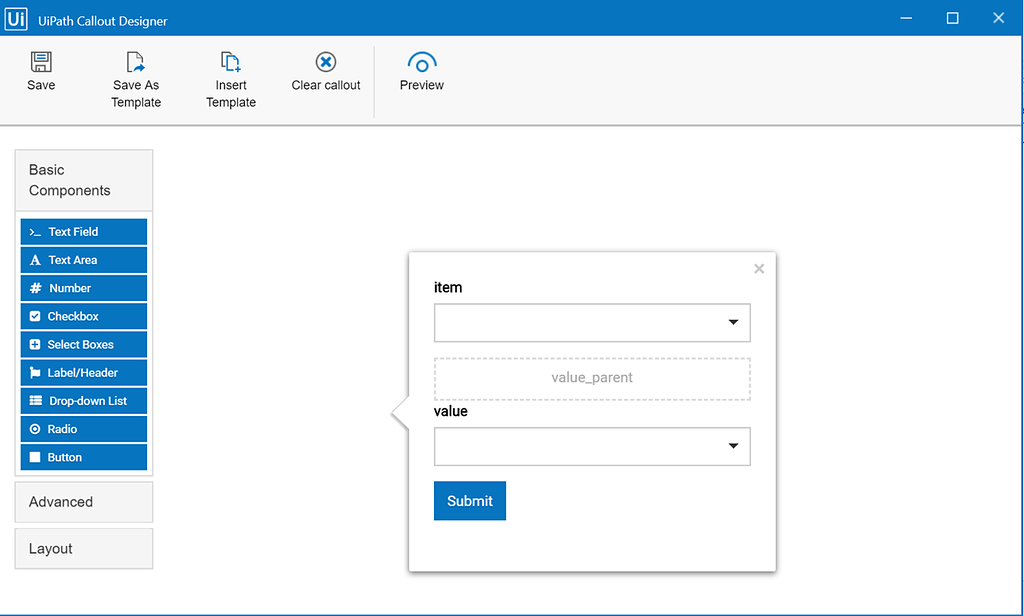Choose the Select Boxes component
This screenshot has width=1024, height=616.
[84, 344]
